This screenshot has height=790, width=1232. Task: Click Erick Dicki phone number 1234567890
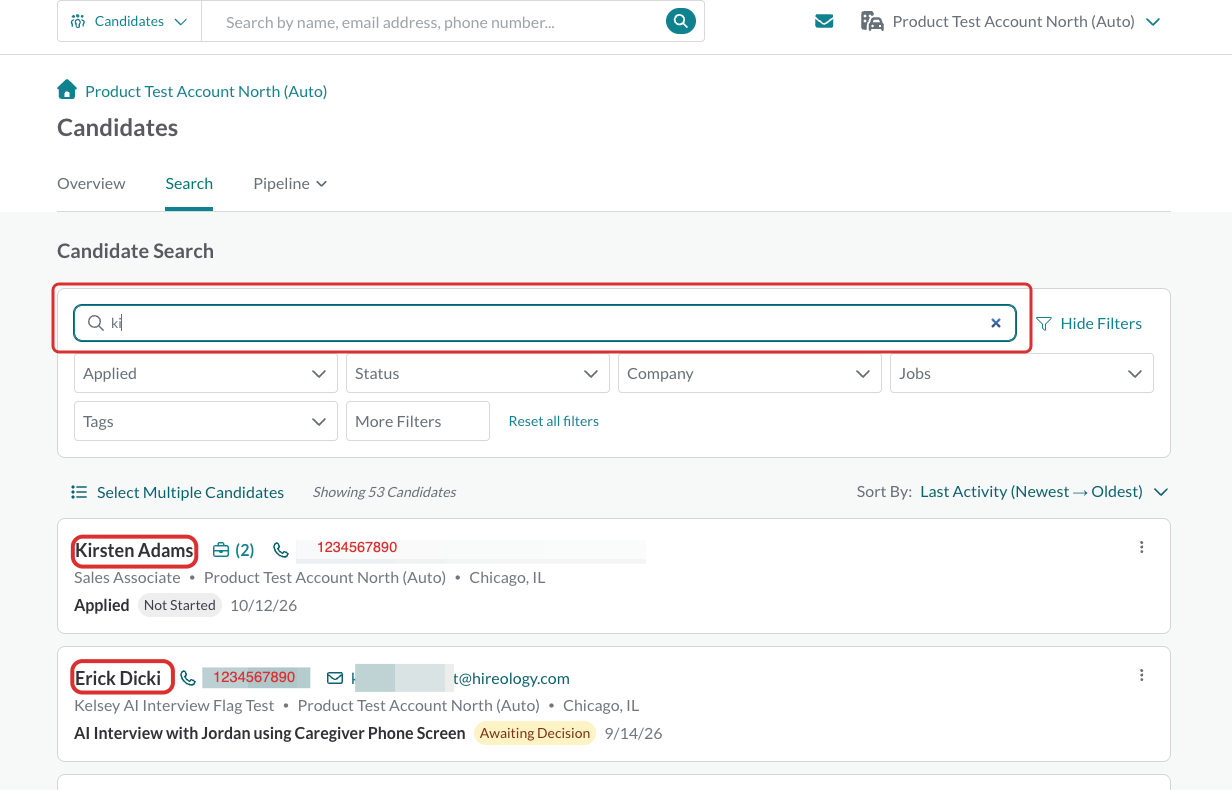[254, 677]
